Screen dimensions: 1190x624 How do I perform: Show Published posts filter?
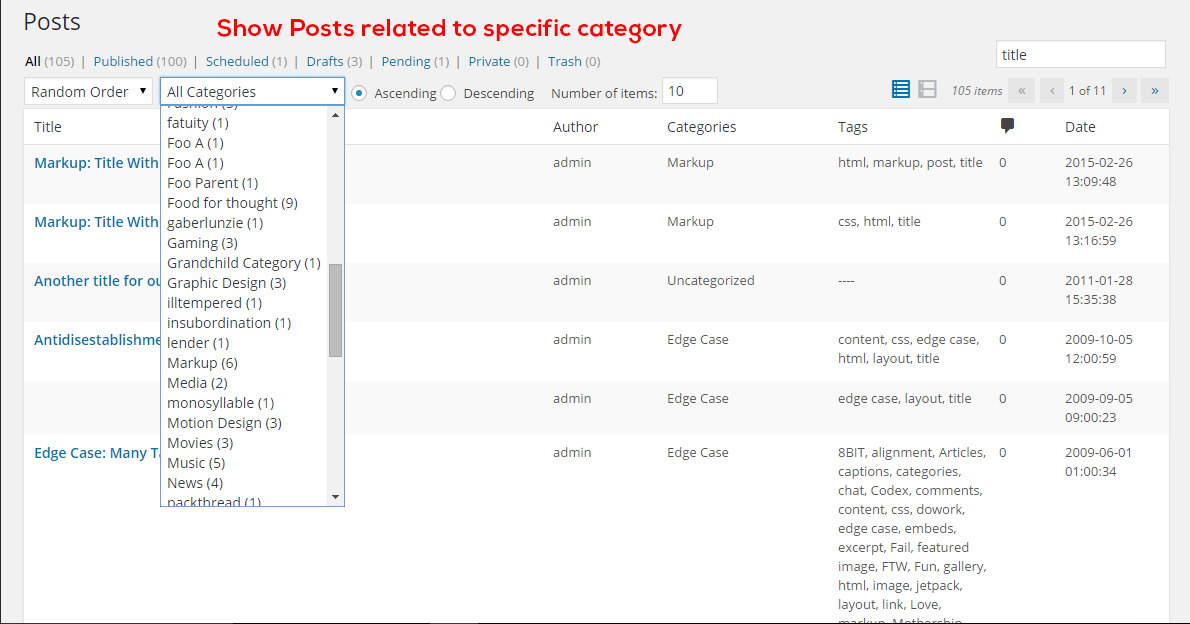[x=123, y=62]
